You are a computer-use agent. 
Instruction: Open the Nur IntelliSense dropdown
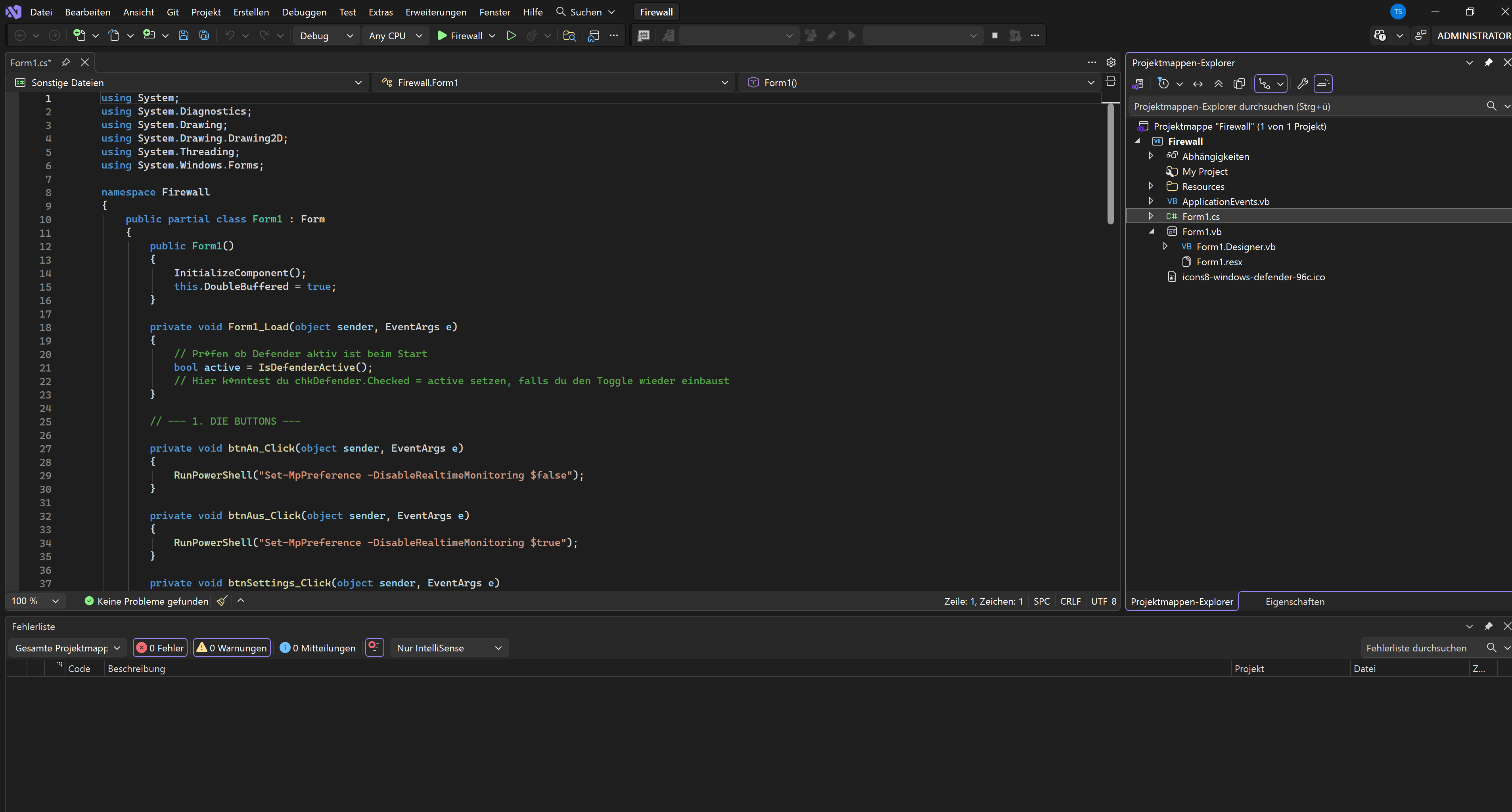click(449, 648)
